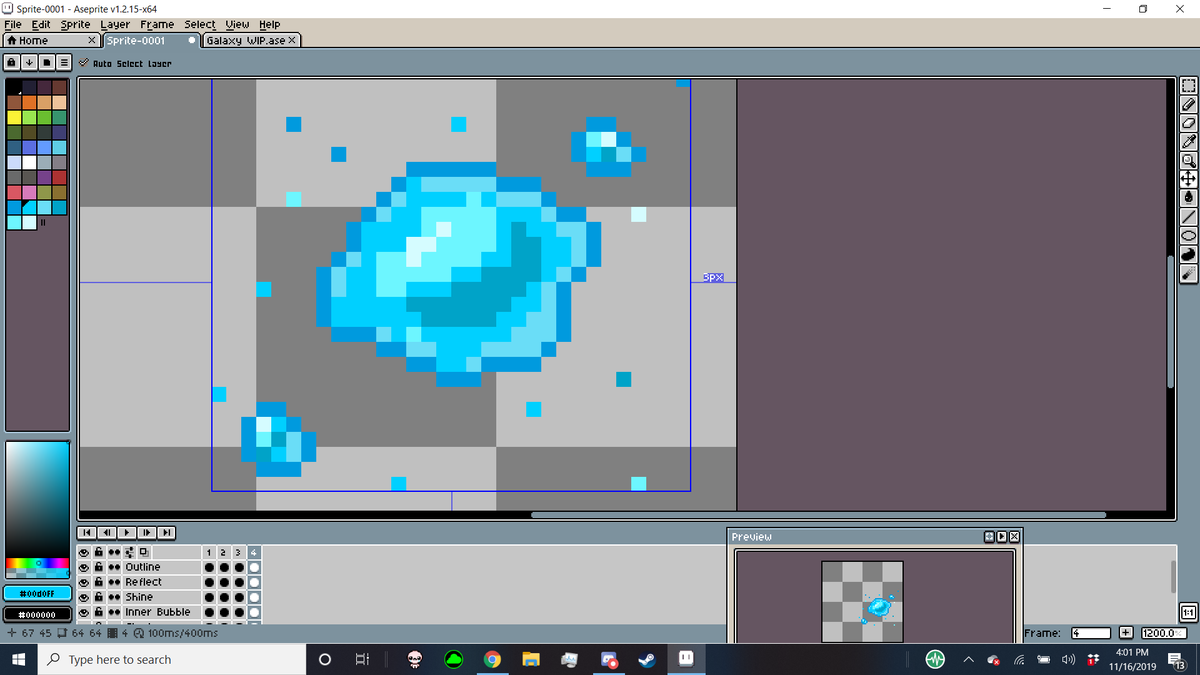The width and height of the screenshot is (1200, 675).
Task: Select the Line tool
Action: [1189, 216]
